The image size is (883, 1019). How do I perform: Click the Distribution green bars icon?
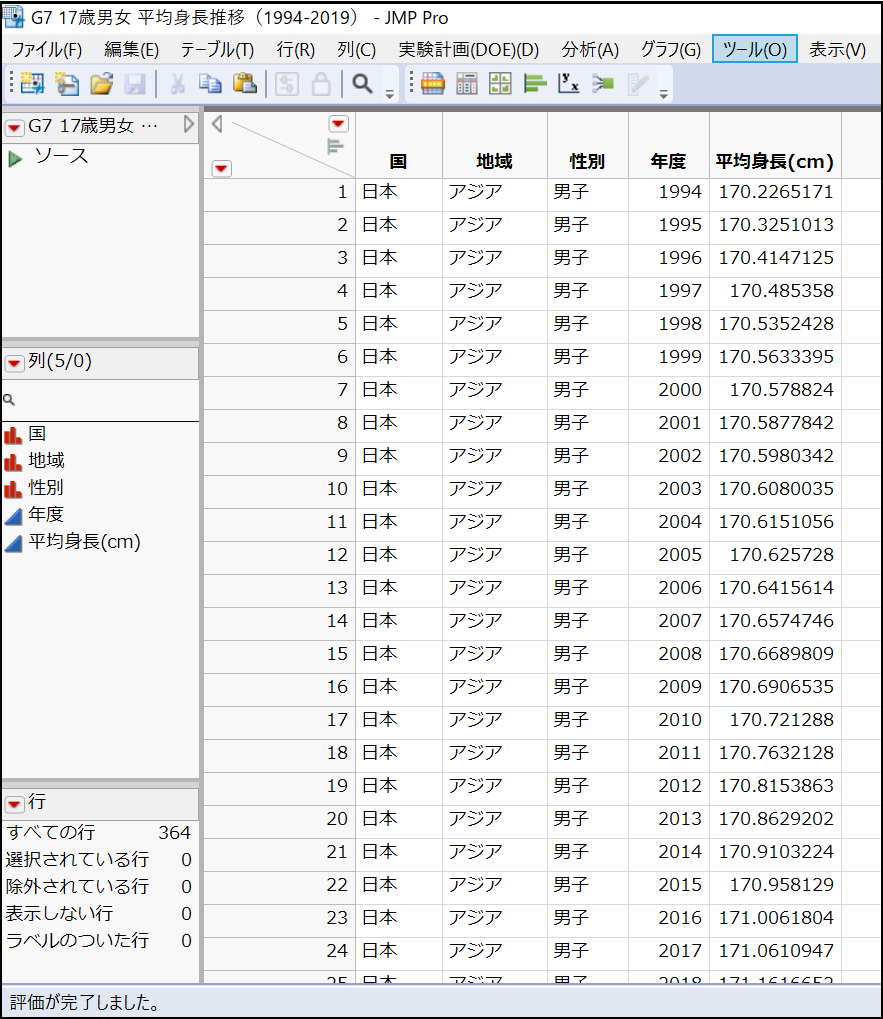click(535, 84)
